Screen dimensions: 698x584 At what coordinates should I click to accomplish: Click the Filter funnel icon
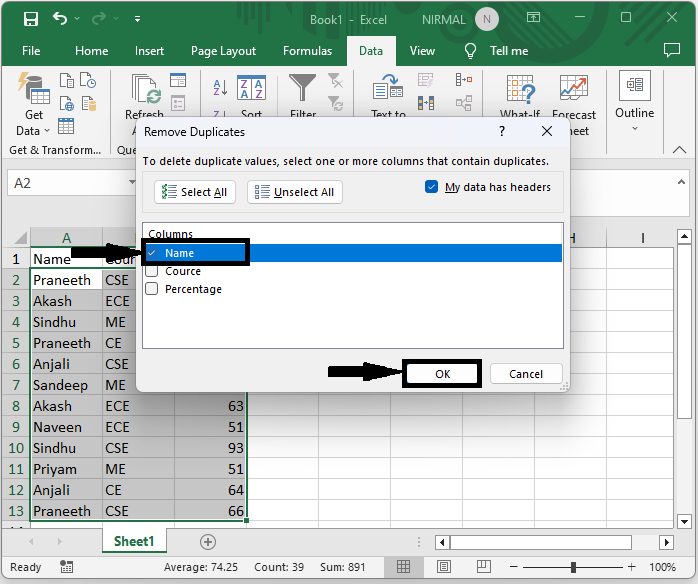point(302,89)
